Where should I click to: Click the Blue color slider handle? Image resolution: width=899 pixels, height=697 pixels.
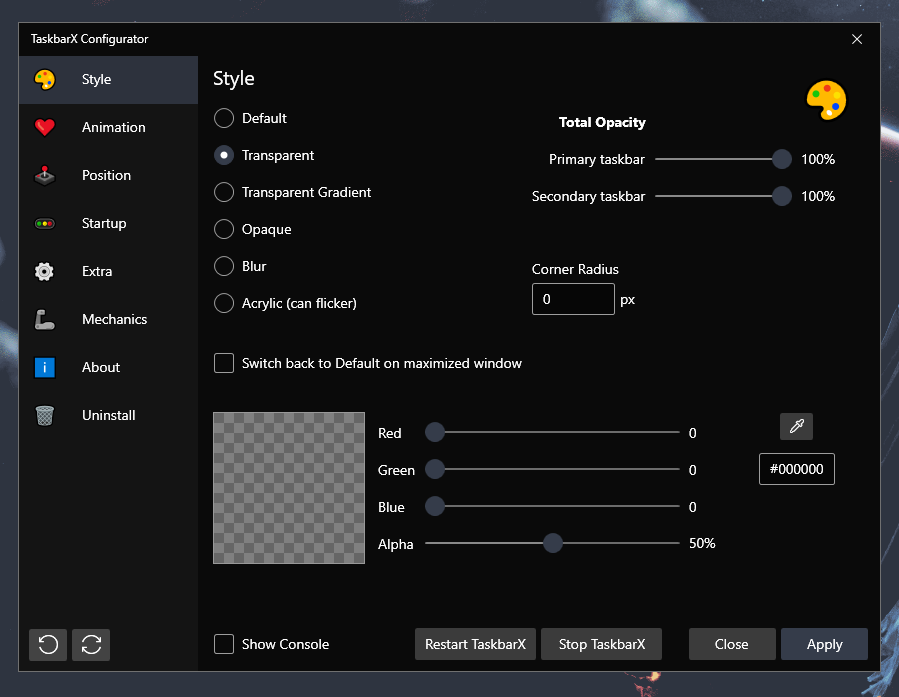coord(435,506)
